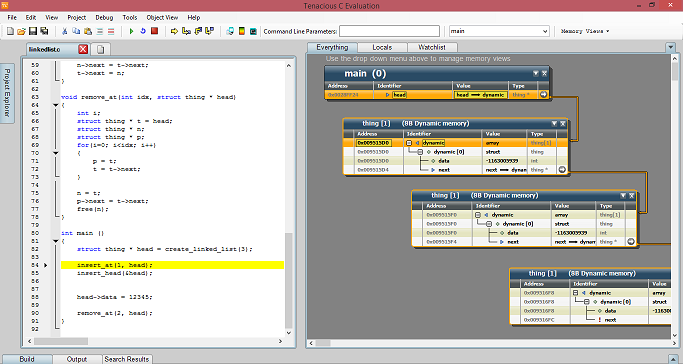Collapse dynamic node at 0x009513F0

(x=478, y=215)
